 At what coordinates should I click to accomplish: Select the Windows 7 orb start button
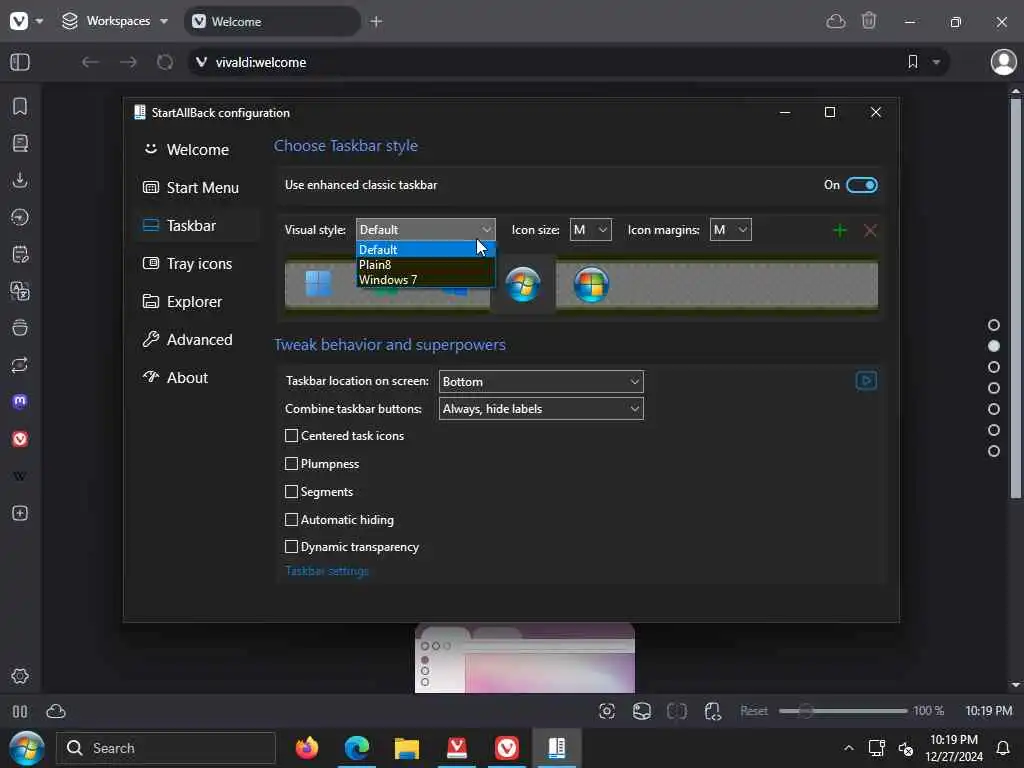coord(523,285)
